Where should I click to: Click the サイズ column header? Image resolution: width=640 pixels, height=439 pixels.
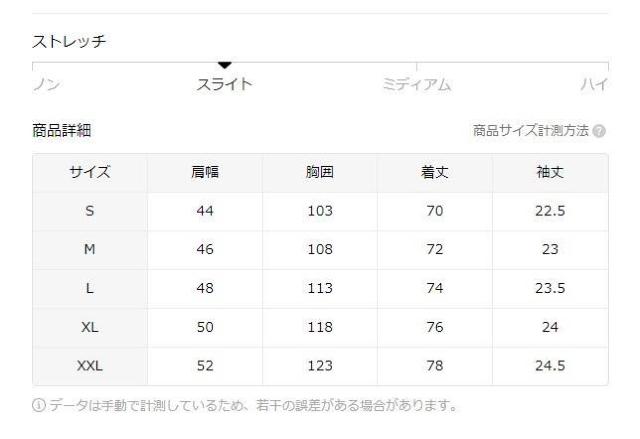click(x=90, y=173)
